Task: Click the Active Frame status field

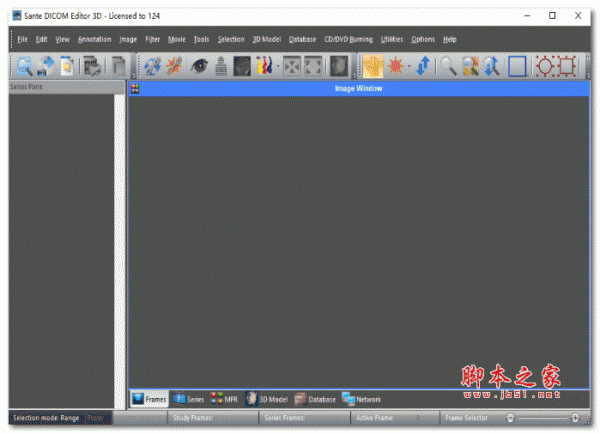Action: (395, 418)
